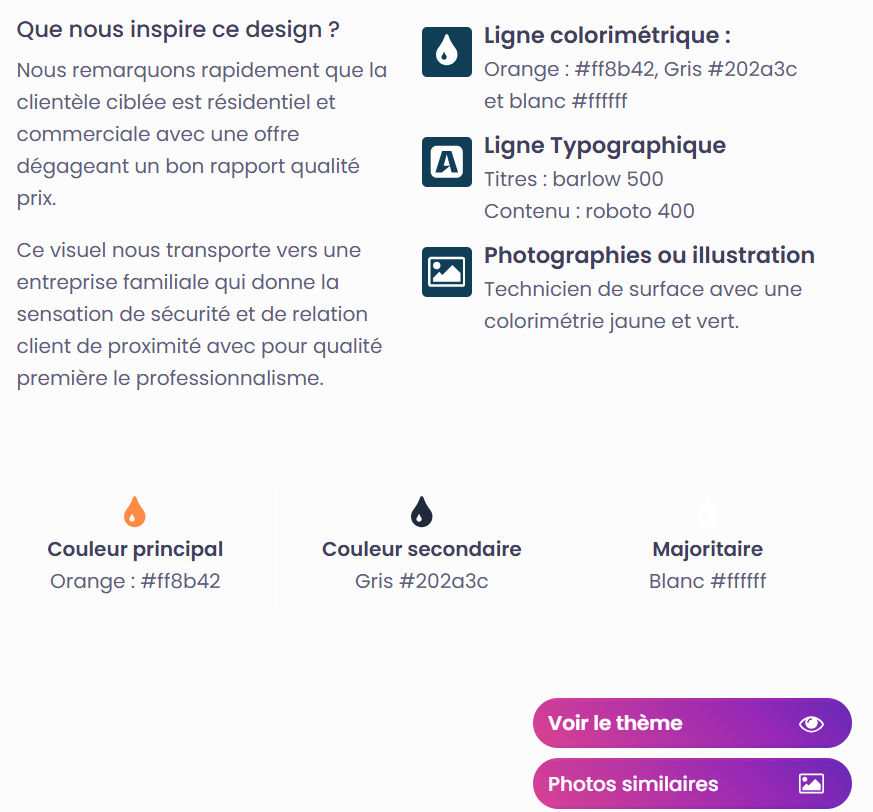Click the white drop above Majoritaire
This screenshot has width=873, height=812.
pos(708,511)
